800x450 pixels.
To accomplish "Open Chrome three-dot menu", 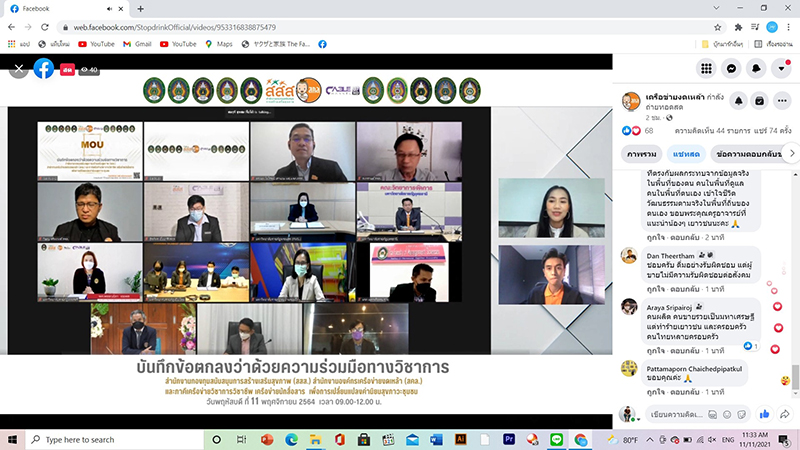I will click(x=788, y=27).
